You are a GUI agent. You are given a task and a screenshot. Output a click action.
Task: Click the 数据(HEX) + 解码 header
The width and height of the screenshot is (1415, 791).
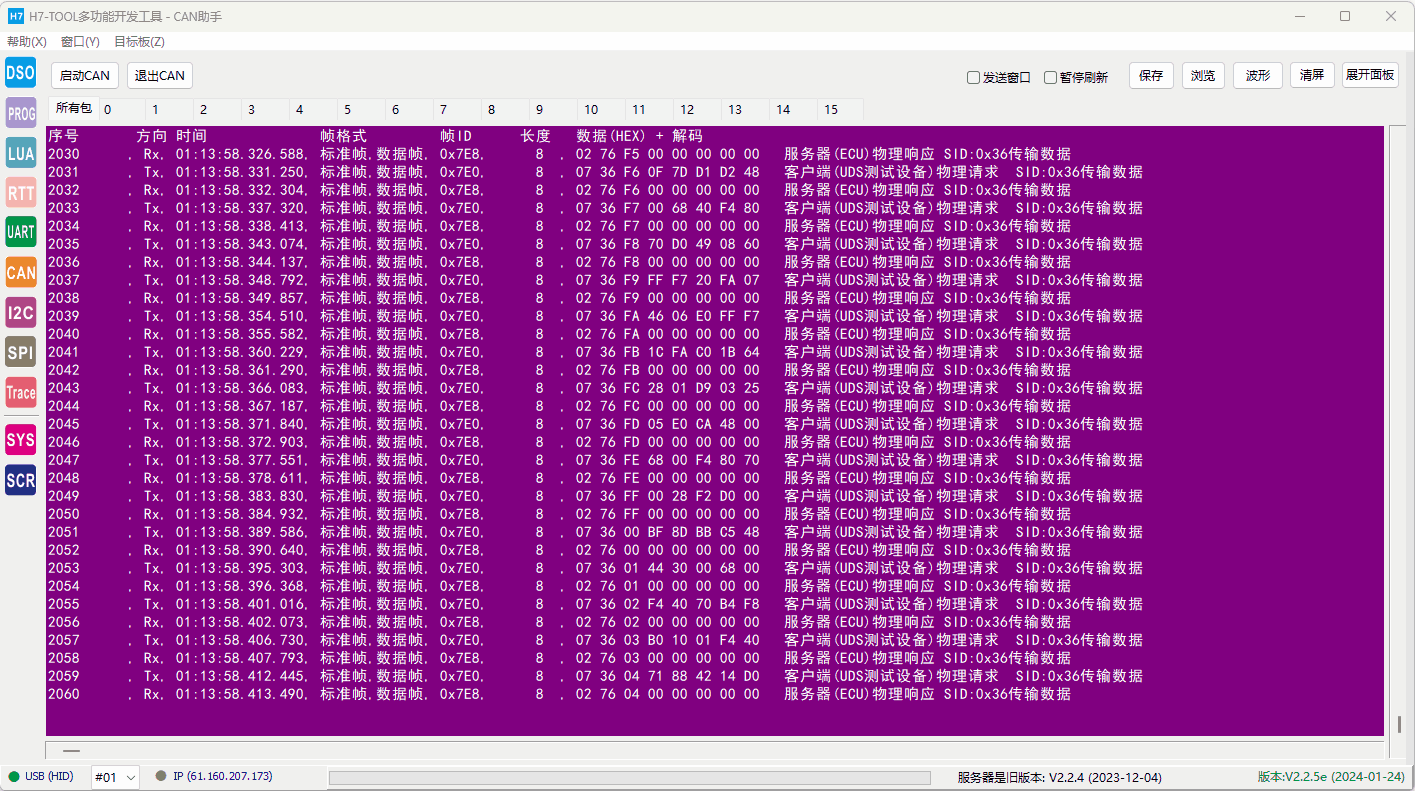pyautogui.click(x=640, y=136)
